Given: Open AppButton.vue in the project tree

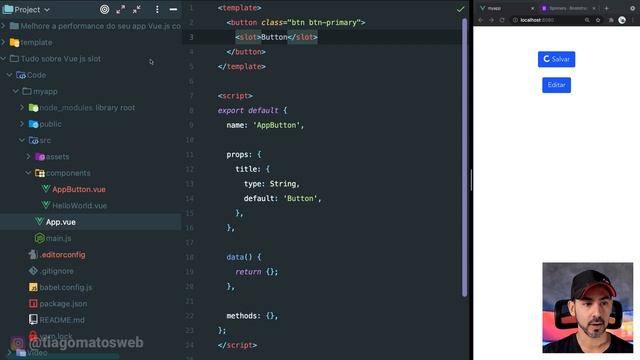Looking at the screenshot, I should point(79,189).
